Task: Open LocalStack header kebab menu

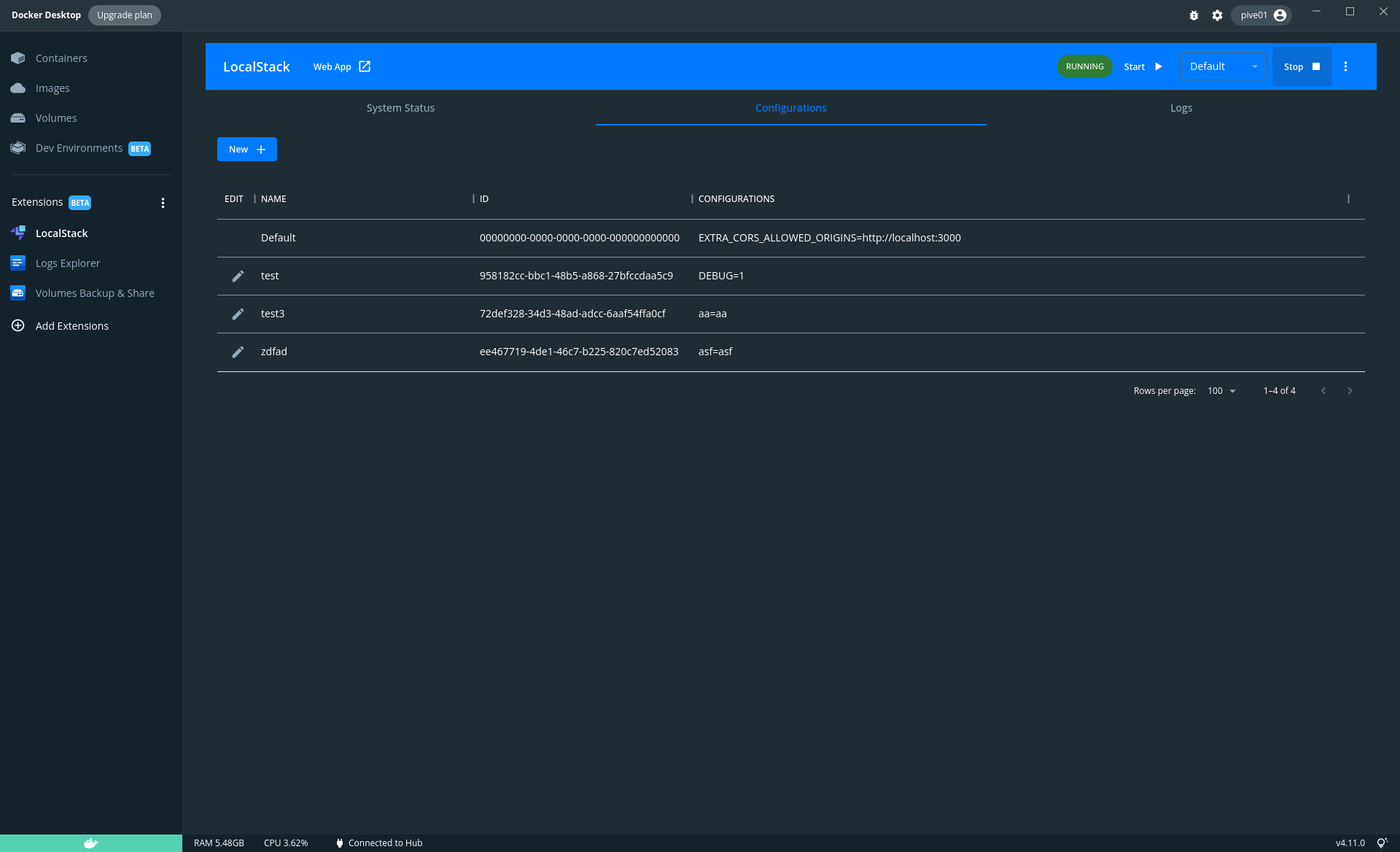Action: 1345,66
